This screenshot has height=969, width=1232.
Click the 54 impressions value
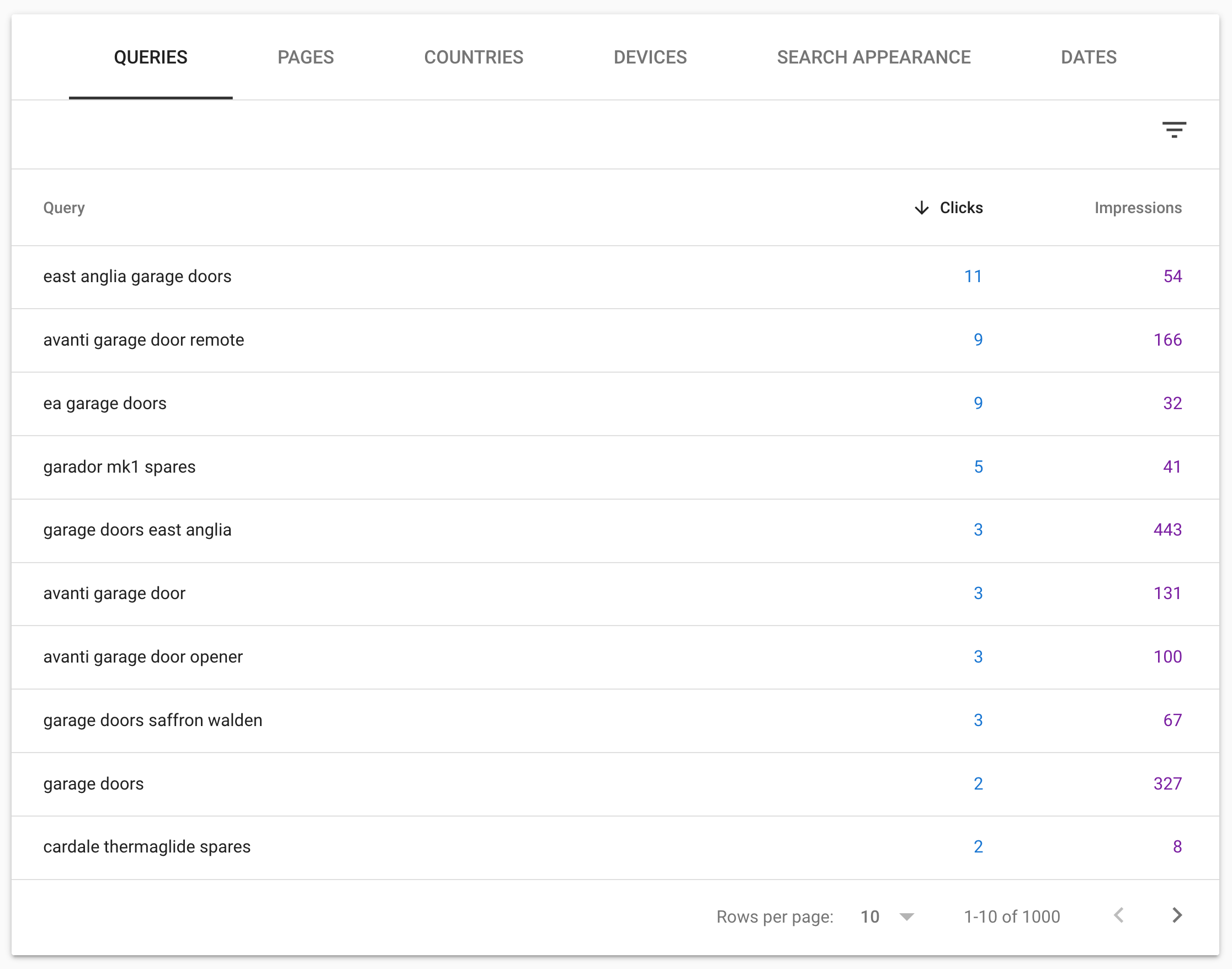(x=1172, y=276)
